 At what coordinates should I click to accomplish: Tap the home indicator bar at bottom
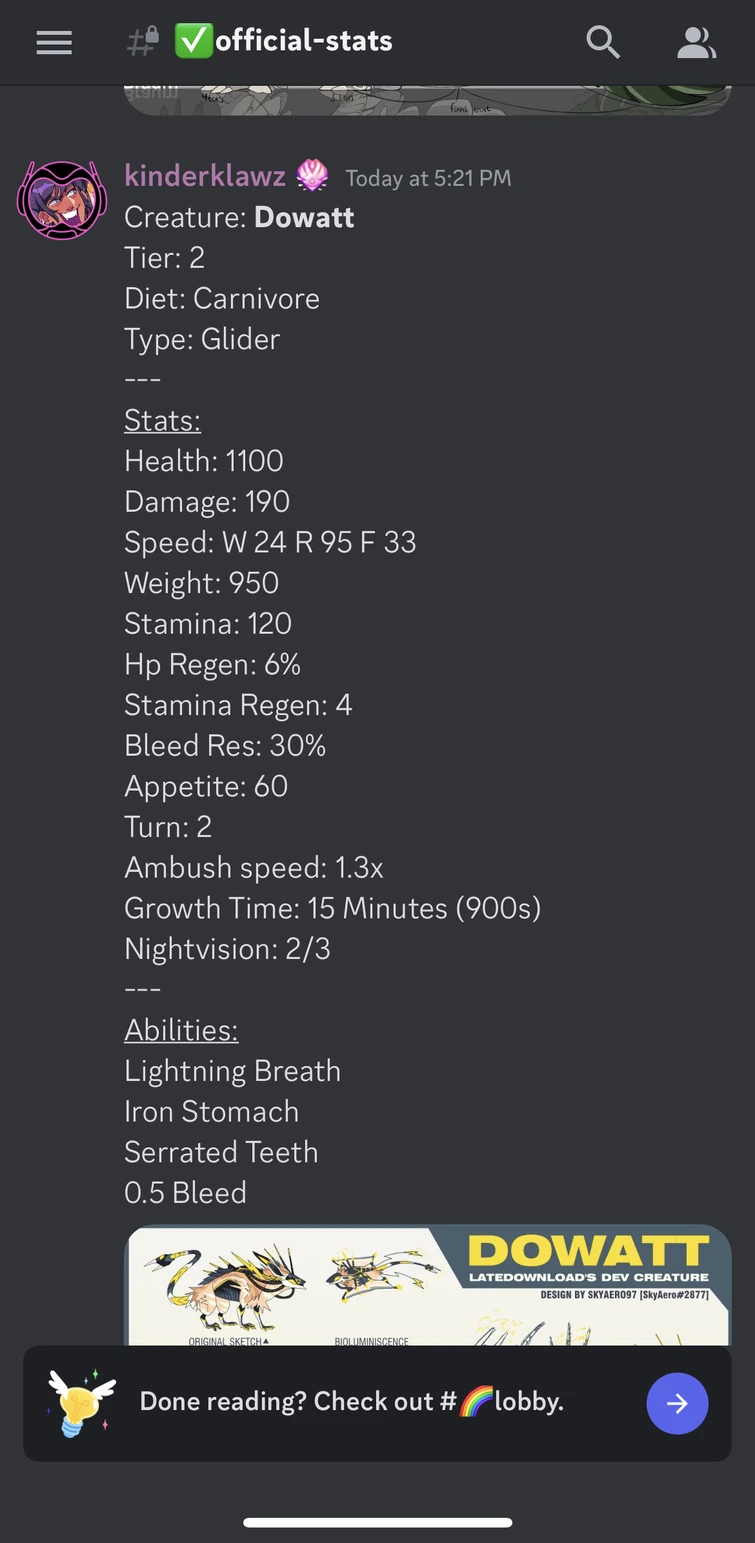click(x=377, y=1522)
